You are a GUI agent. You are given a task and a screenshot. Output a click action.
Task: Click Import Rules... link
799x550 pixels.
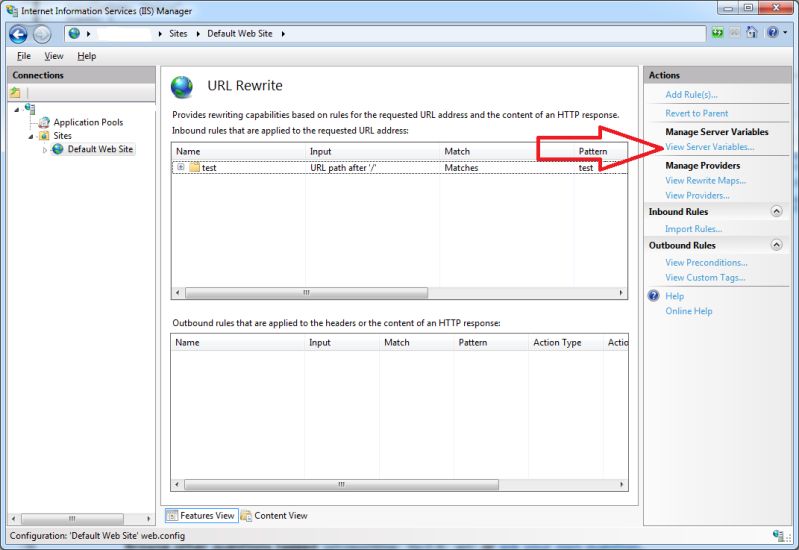[693, 229]
